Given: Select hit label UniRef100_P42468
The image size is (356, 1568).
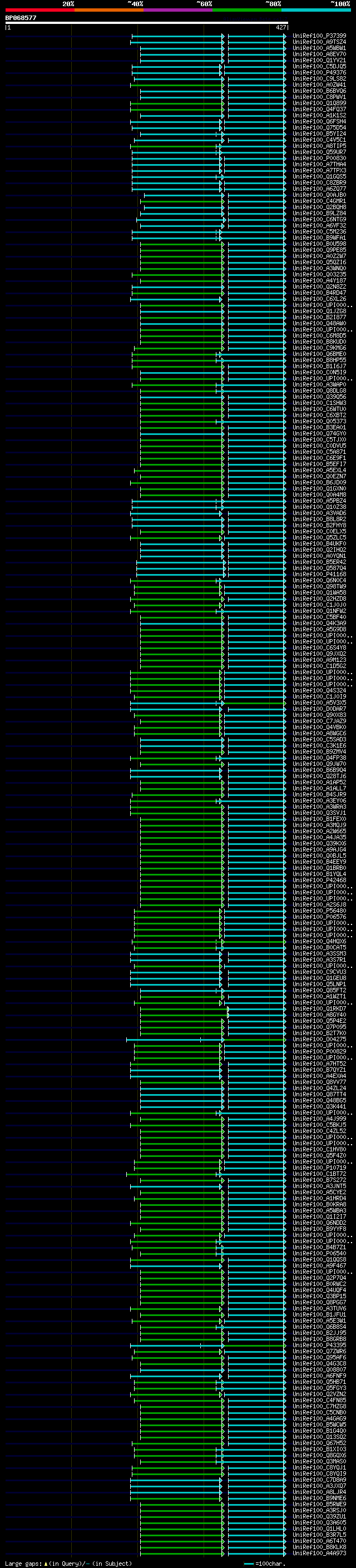Looking at the screenshot, I should pos(319,881).
